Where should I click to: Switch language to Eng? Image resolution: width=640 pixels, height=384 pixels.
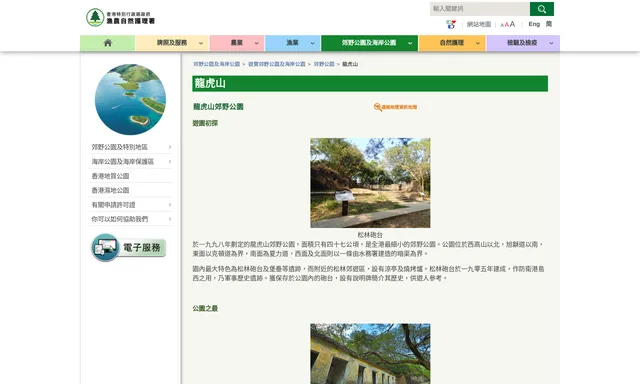coord(534,24)
